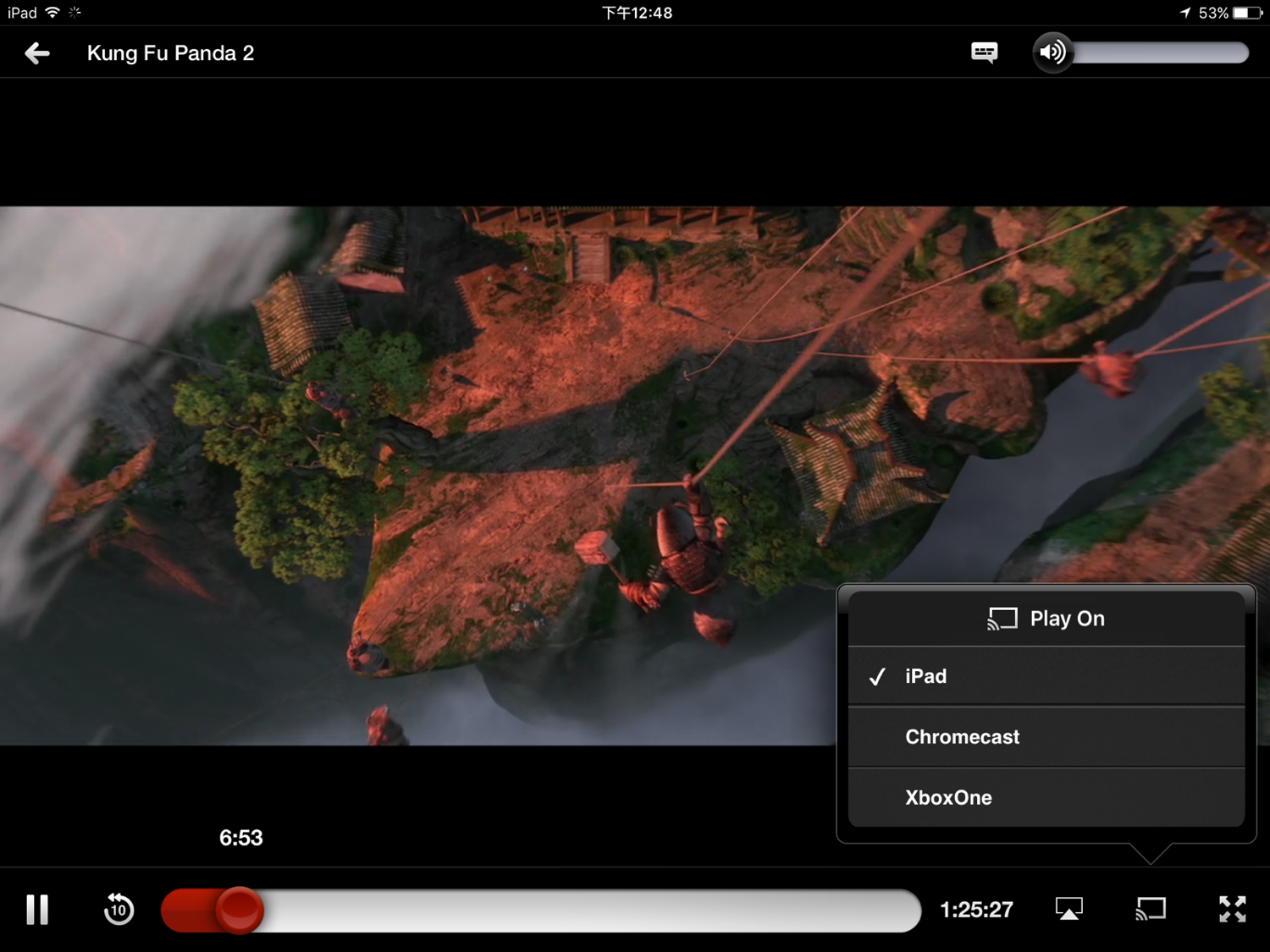1270x952 pixels.
Task: Open the subtitles and captions options
Action: [984, 52]
